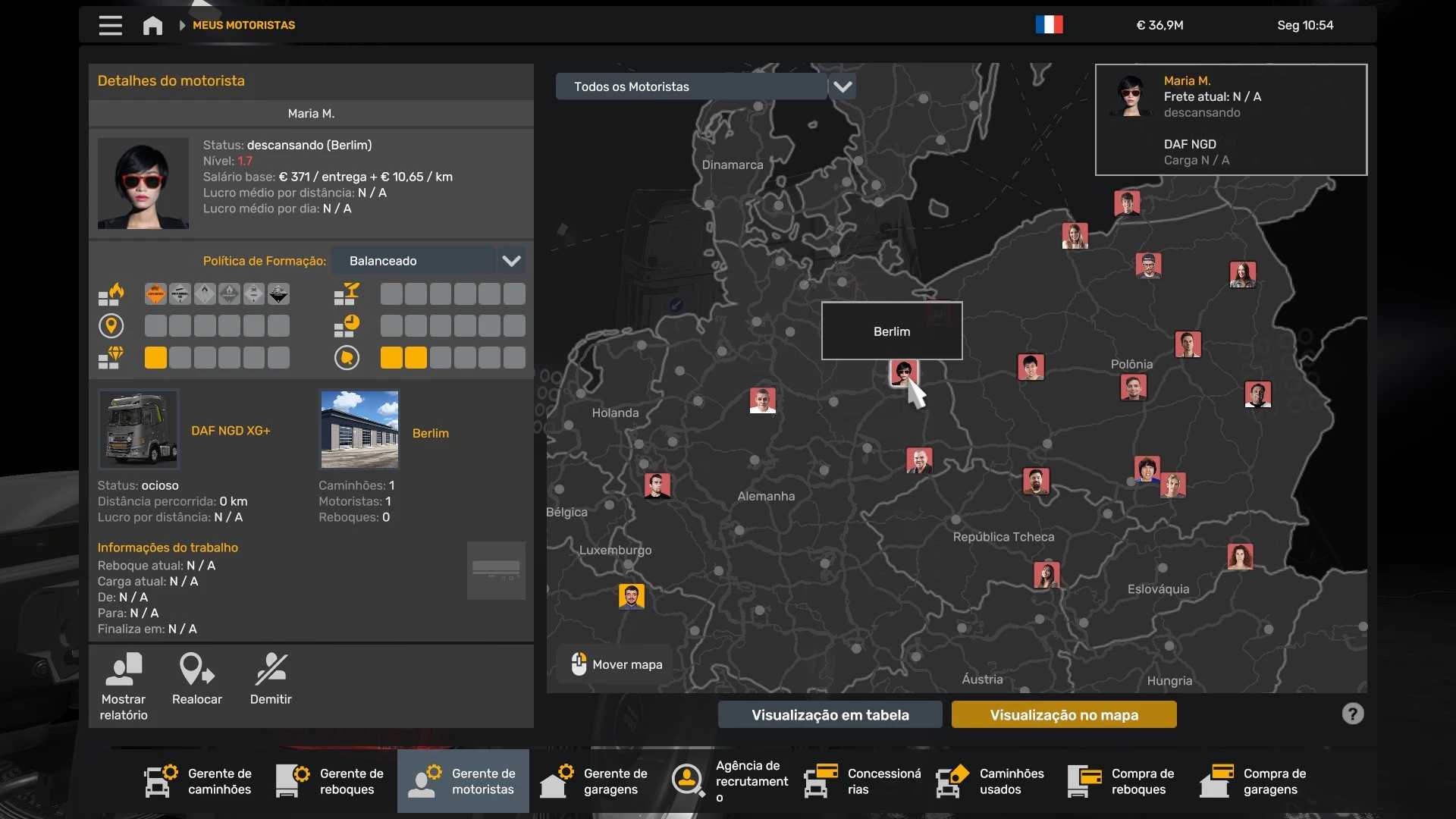Click the Berlim garage link
Viewport: 1456px width, 819px height.
tap(430, 433)
